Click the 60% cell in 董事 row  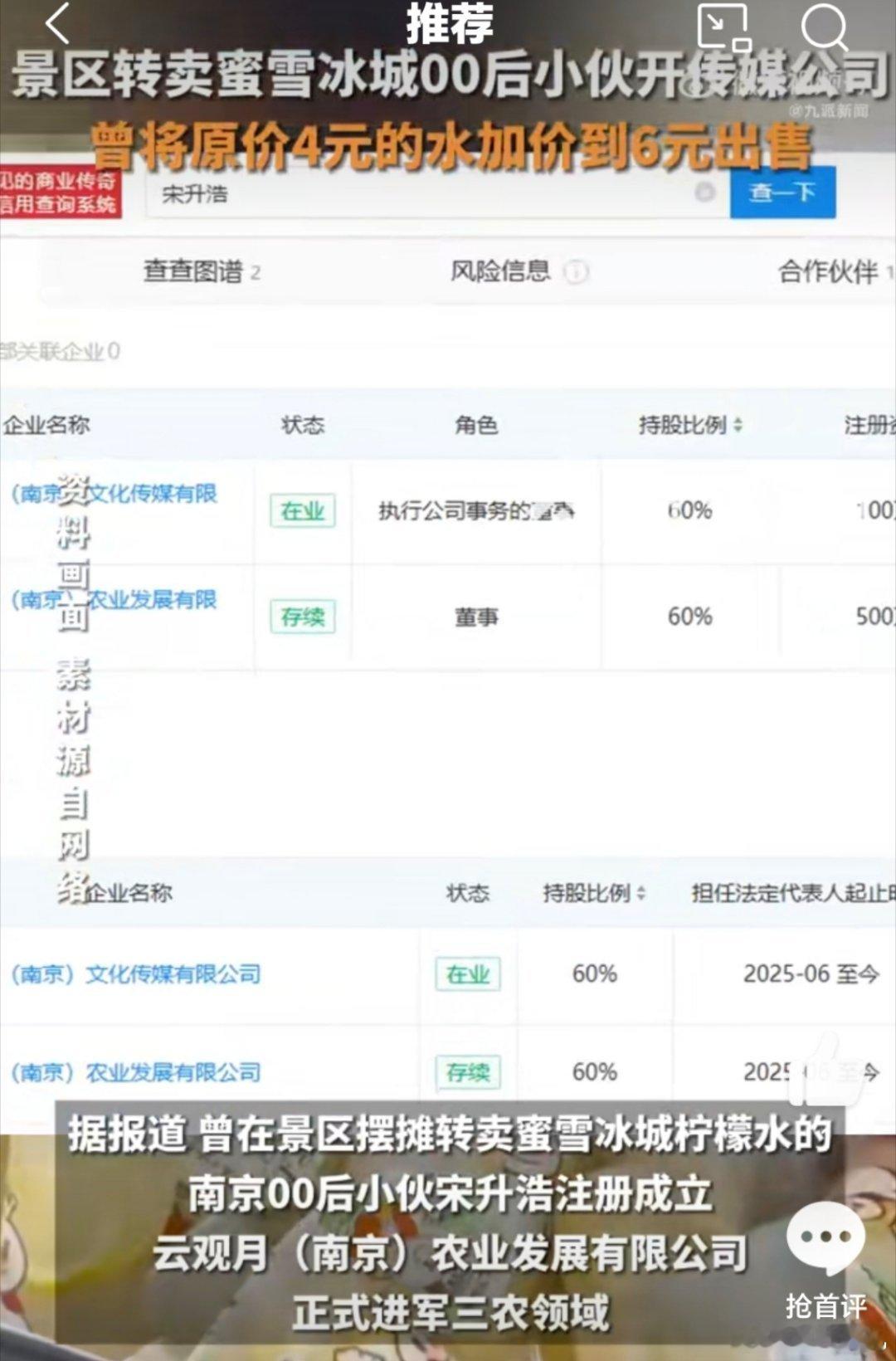pyautogui.click(x=690, y=617)
